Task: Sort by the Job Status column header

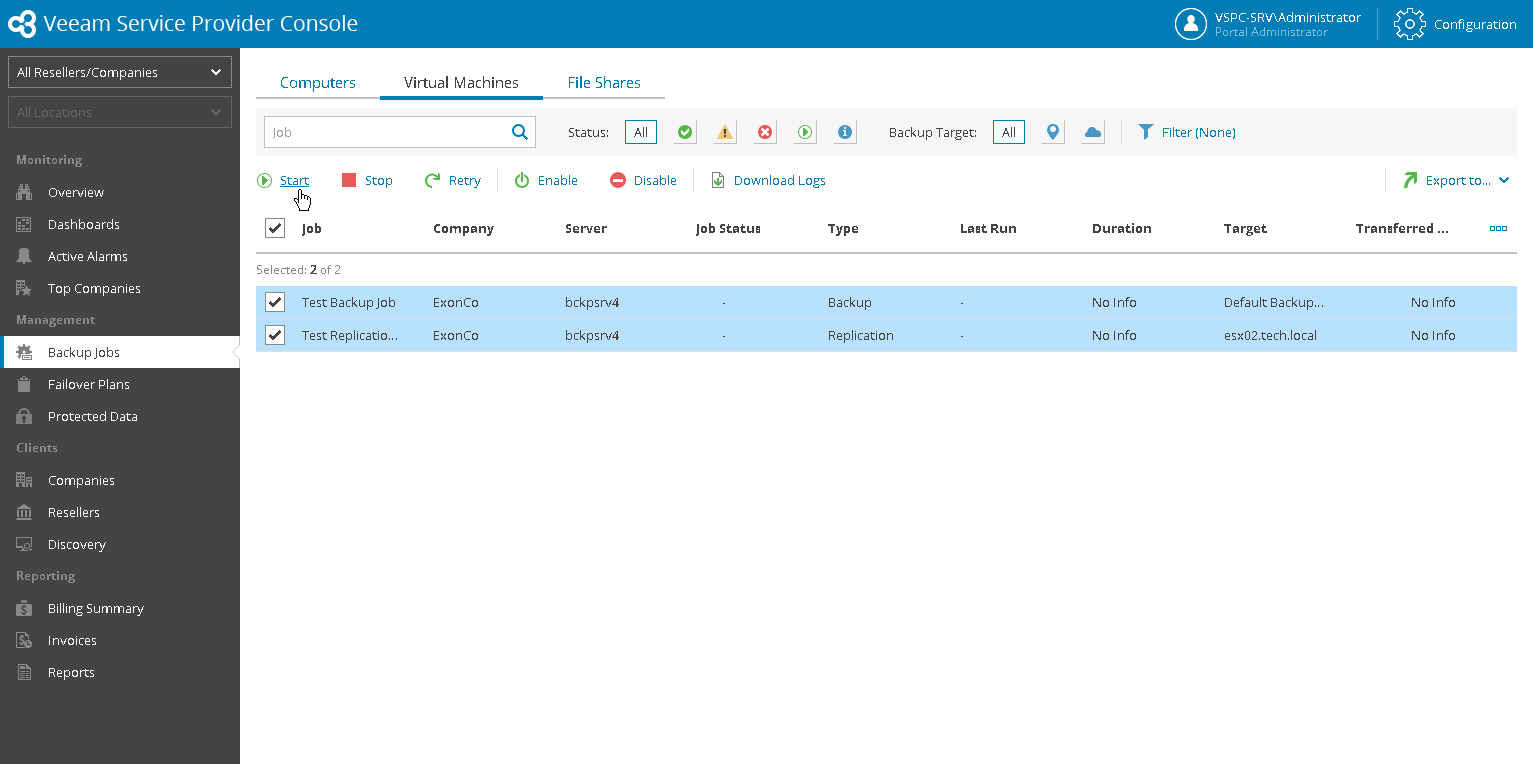Action: pyautogui.click(x=728, y=228)
